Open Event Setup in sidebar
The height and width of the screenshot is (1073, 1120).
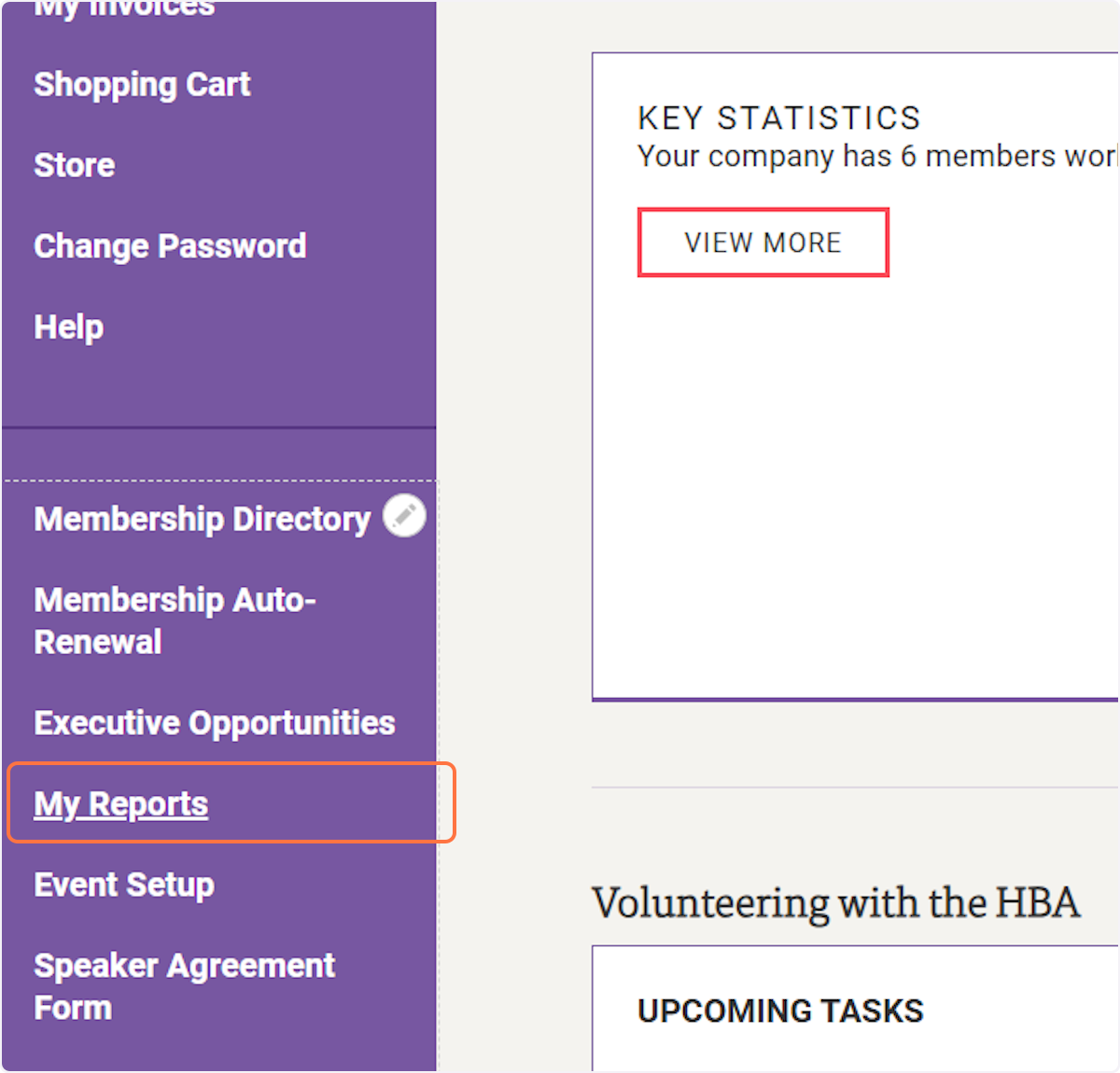pos(124,885)
